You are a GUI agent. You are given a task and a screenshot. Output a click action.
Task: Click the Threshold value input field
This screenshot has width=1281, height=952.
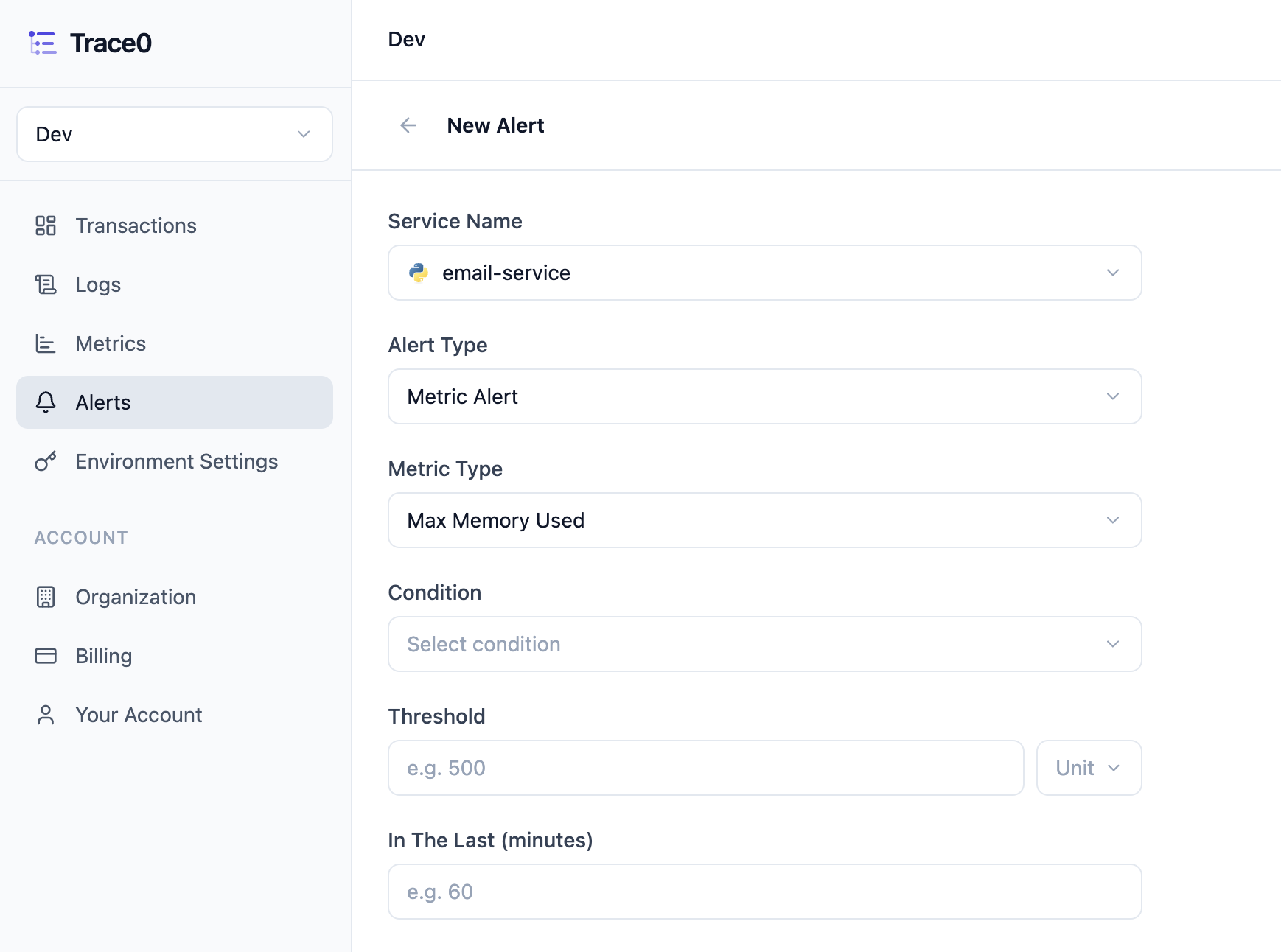(706, 768)
